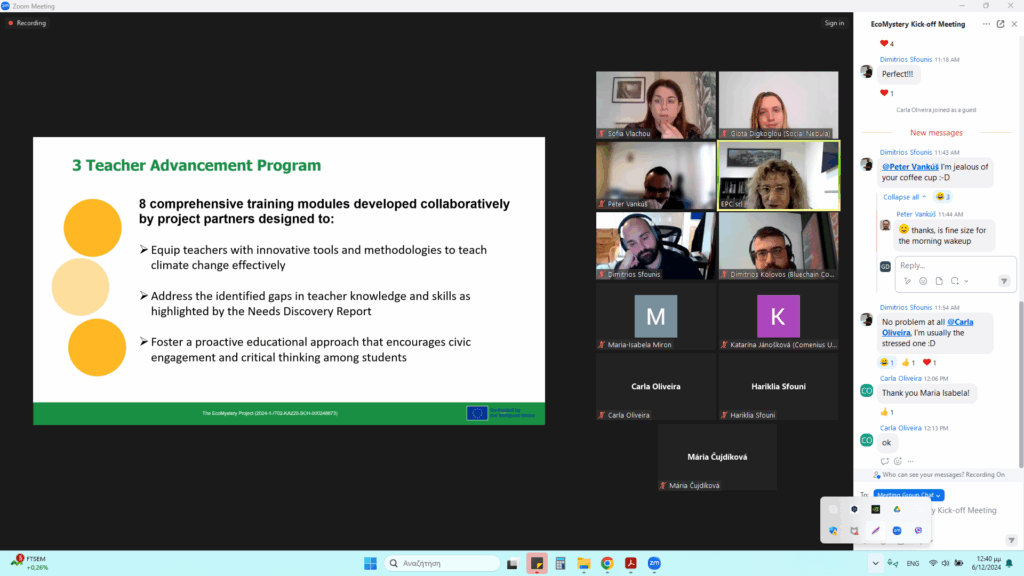Viewport: 1024px width, 576px height.
Task: Click the Reply input field
Action: tap(940, 266)
